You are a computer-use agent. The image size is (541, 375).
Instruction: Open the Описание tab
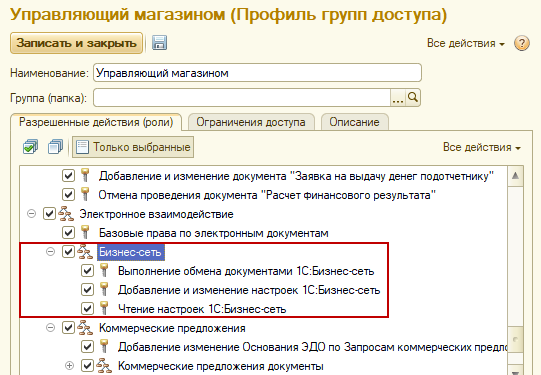[354, 122]
